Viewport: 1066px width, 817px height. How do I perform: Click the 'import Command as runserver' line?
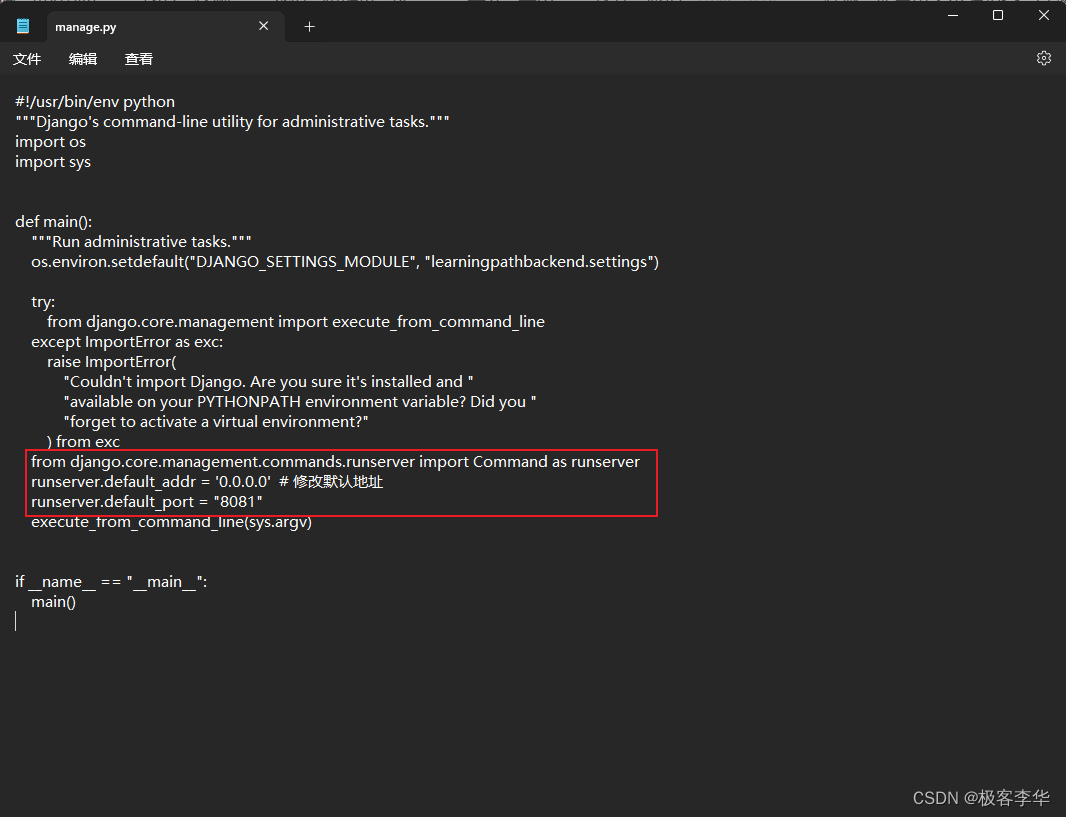tap(336, 462)
